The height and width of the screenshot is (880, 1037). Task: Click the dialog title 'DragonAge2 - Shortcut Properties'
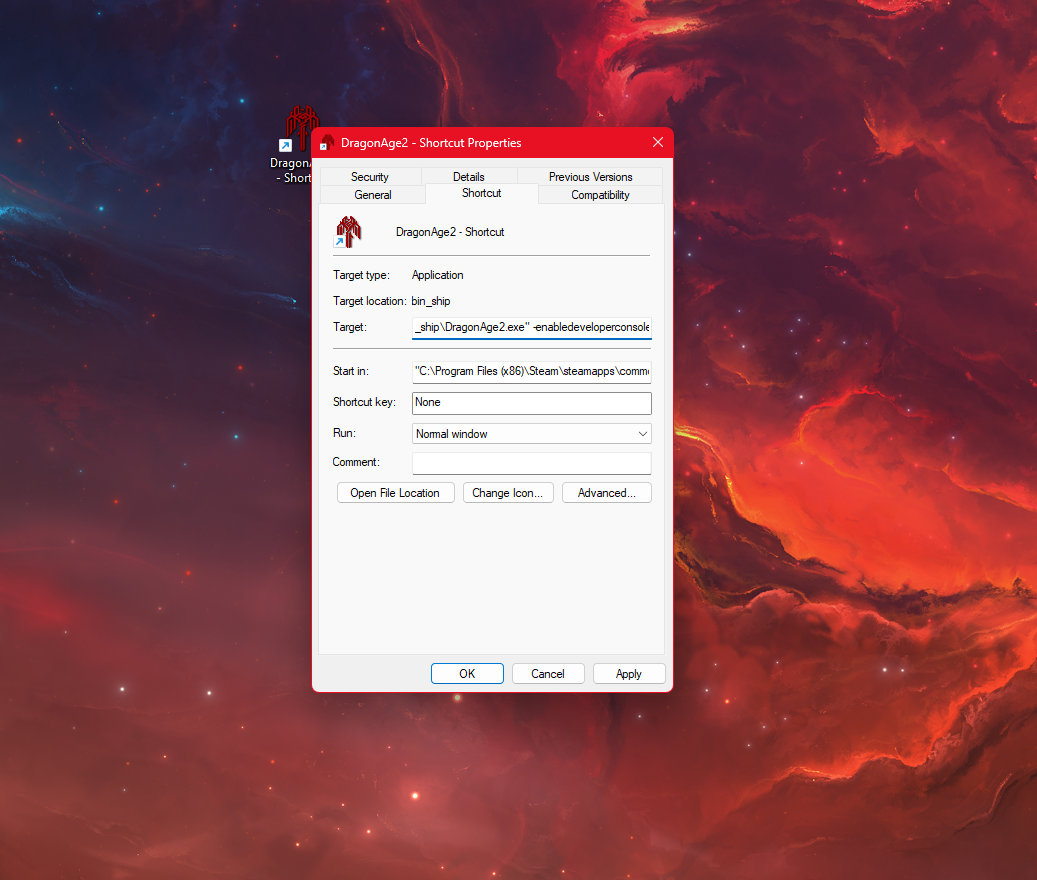pyautogui.click(x=431, y=143)
